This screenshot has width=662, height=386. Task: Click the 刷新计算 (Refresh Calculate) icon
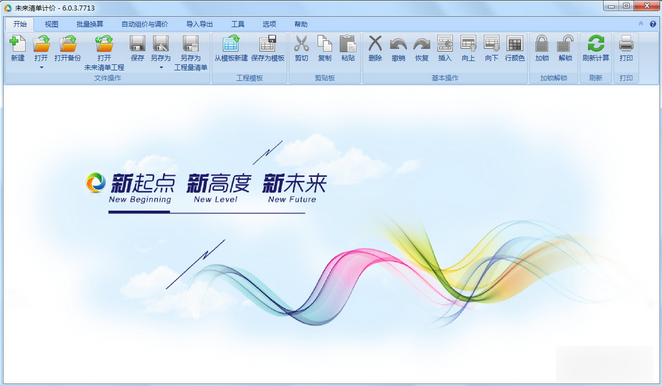596,43
